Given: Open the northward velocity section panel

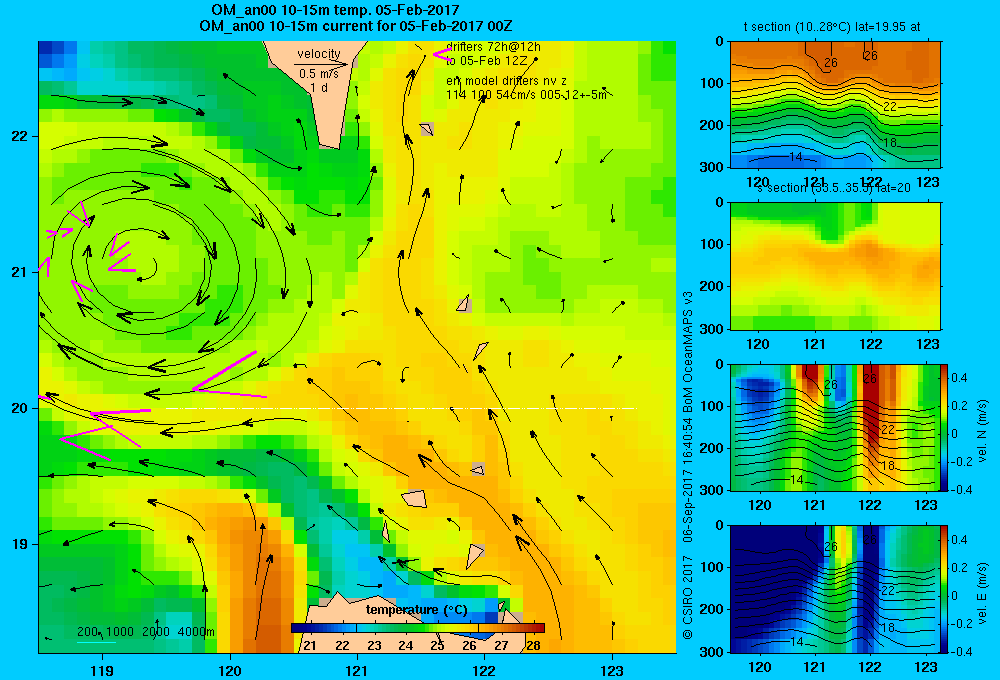Looking at the screenshot, I should pyautogui.click(x=835, y=427).
